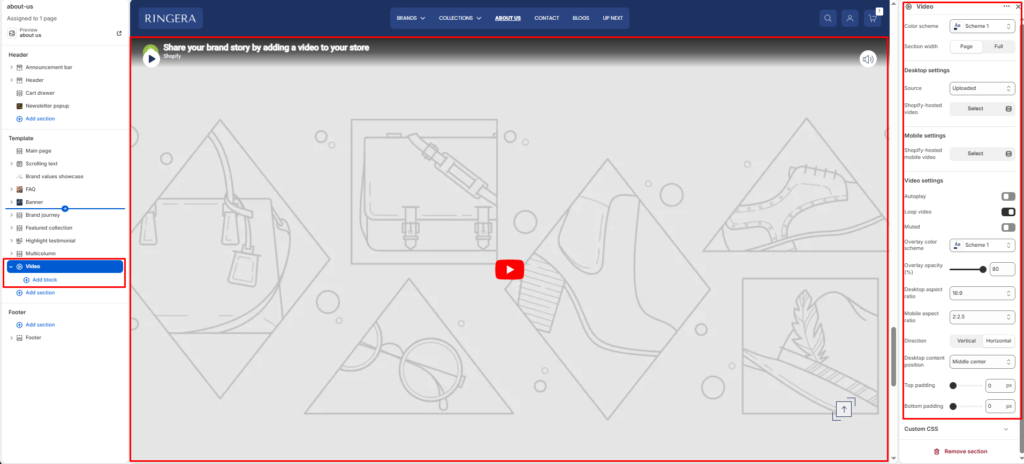Click the scroll-to-top arrow icon
This screenshot has height=464, width=1024.
coord(844,408)
